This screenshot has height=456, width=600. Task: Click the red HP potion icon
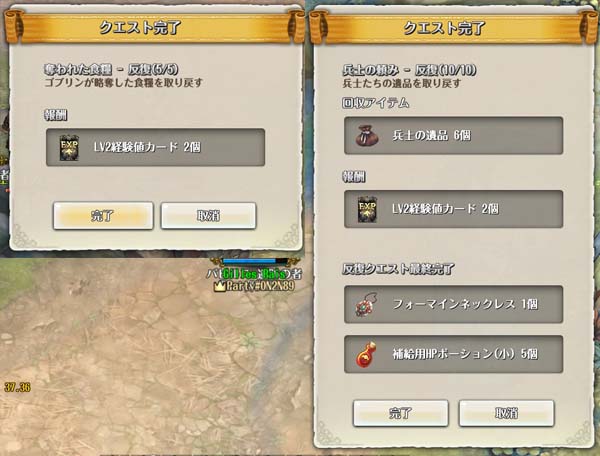tap(366, 355)
